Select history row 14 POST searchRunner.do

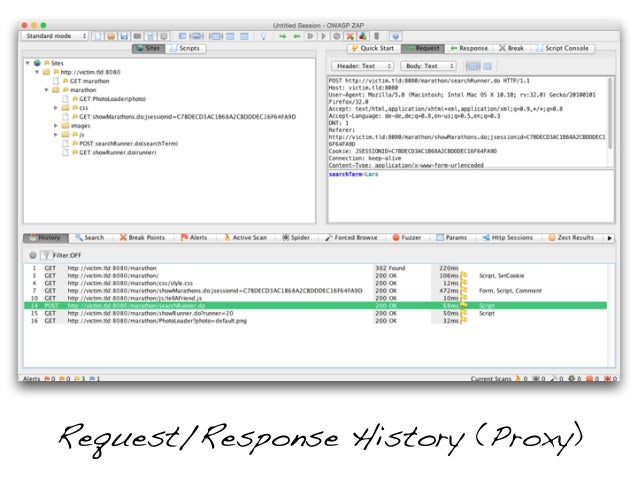316,306
